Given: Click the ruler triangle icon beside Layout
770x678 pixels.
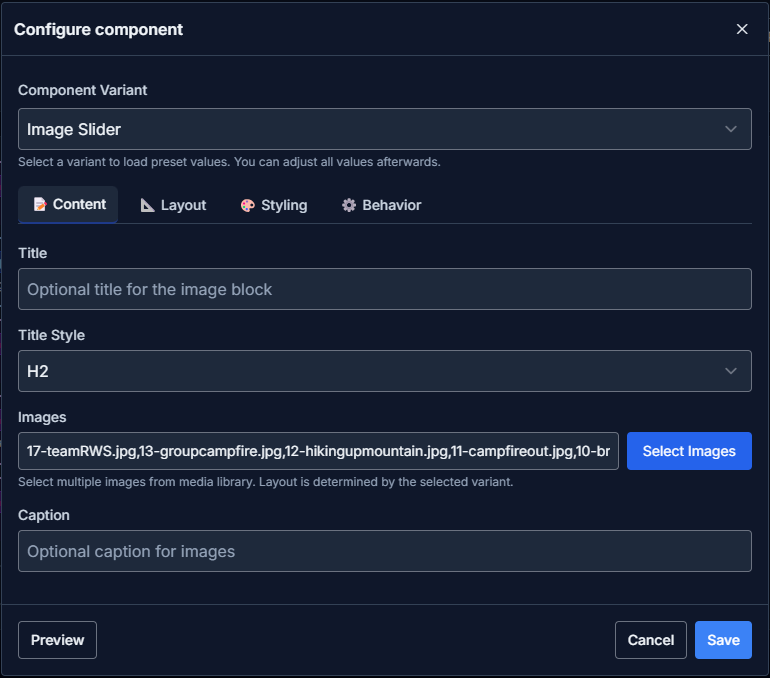Looking at the screenshot, I should point(148,205).
